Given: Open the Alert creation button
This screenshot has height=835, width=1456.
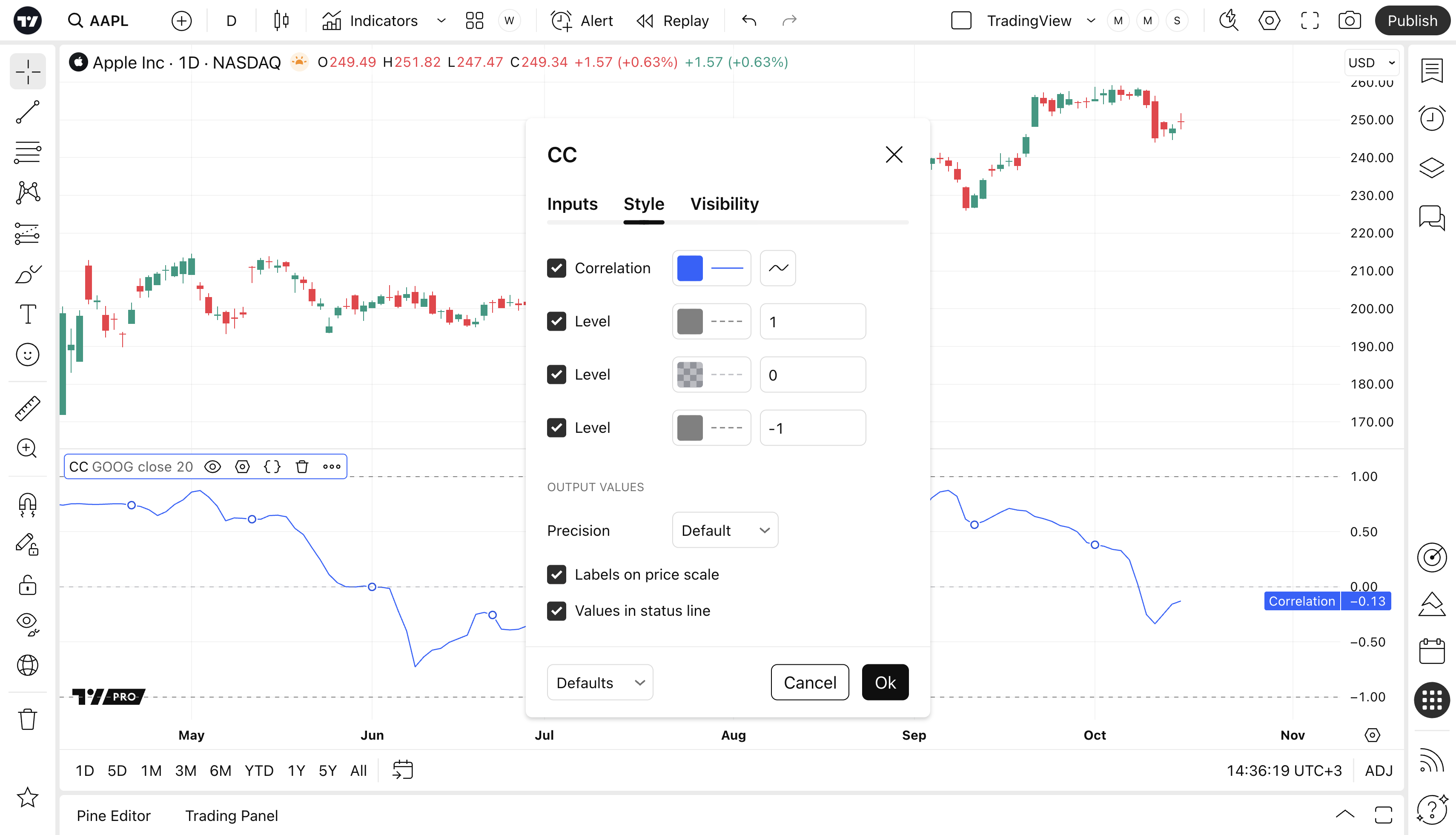Looking at the screenshot, I should click(x=582, y=21).
